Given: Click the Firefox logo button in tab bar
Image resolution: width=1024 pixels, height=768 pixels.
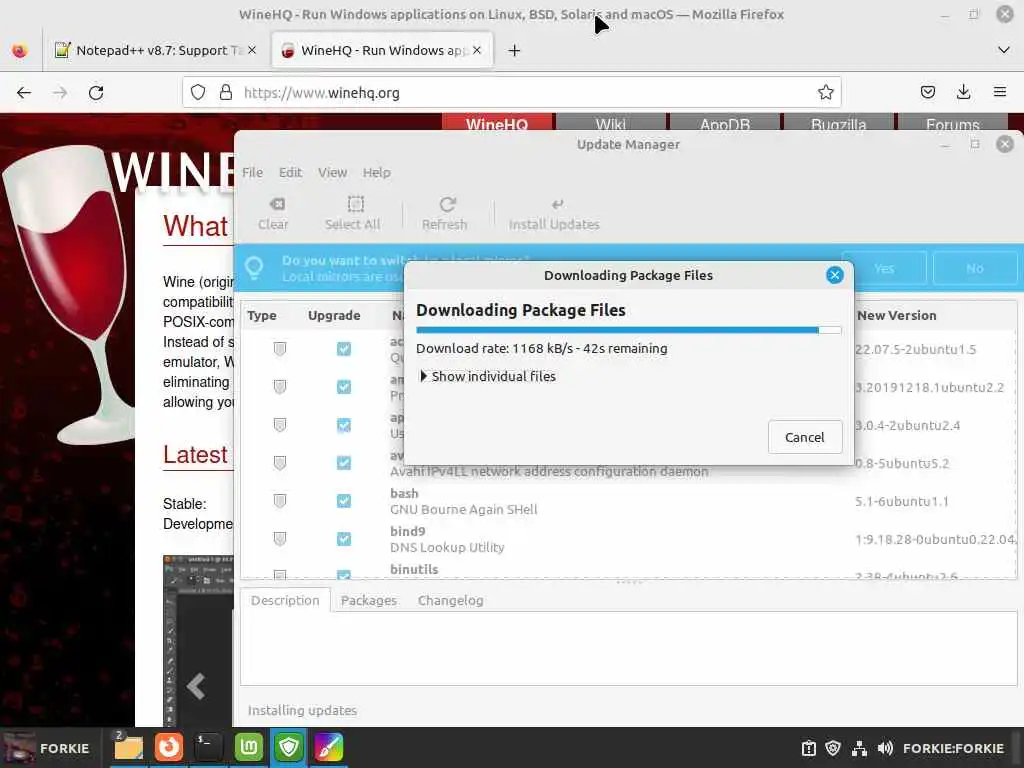Looking at the screenshot, I should click(x=20, y=50).
